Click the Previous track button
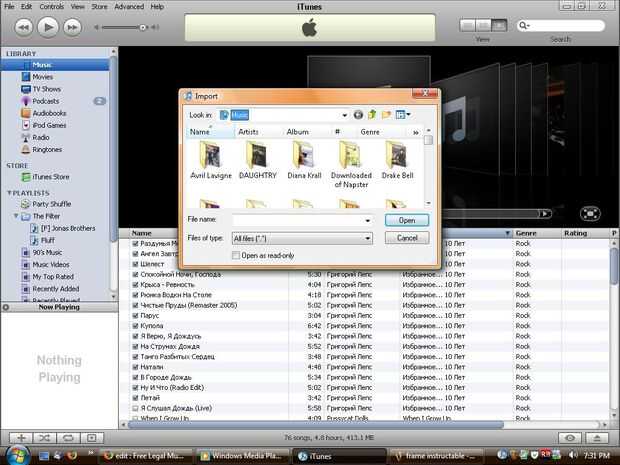The image size is (620, 465). pos(23,27)
